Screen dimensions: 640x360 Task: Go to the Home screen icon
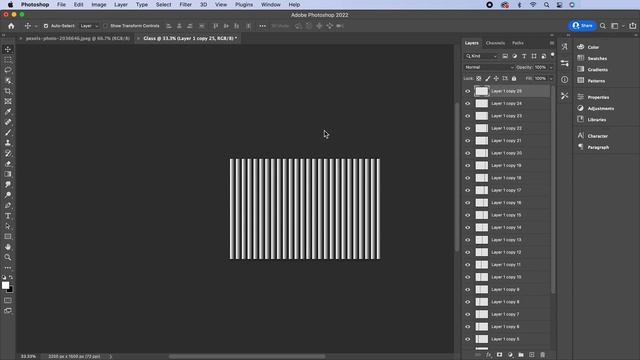[x=11, y=26]
